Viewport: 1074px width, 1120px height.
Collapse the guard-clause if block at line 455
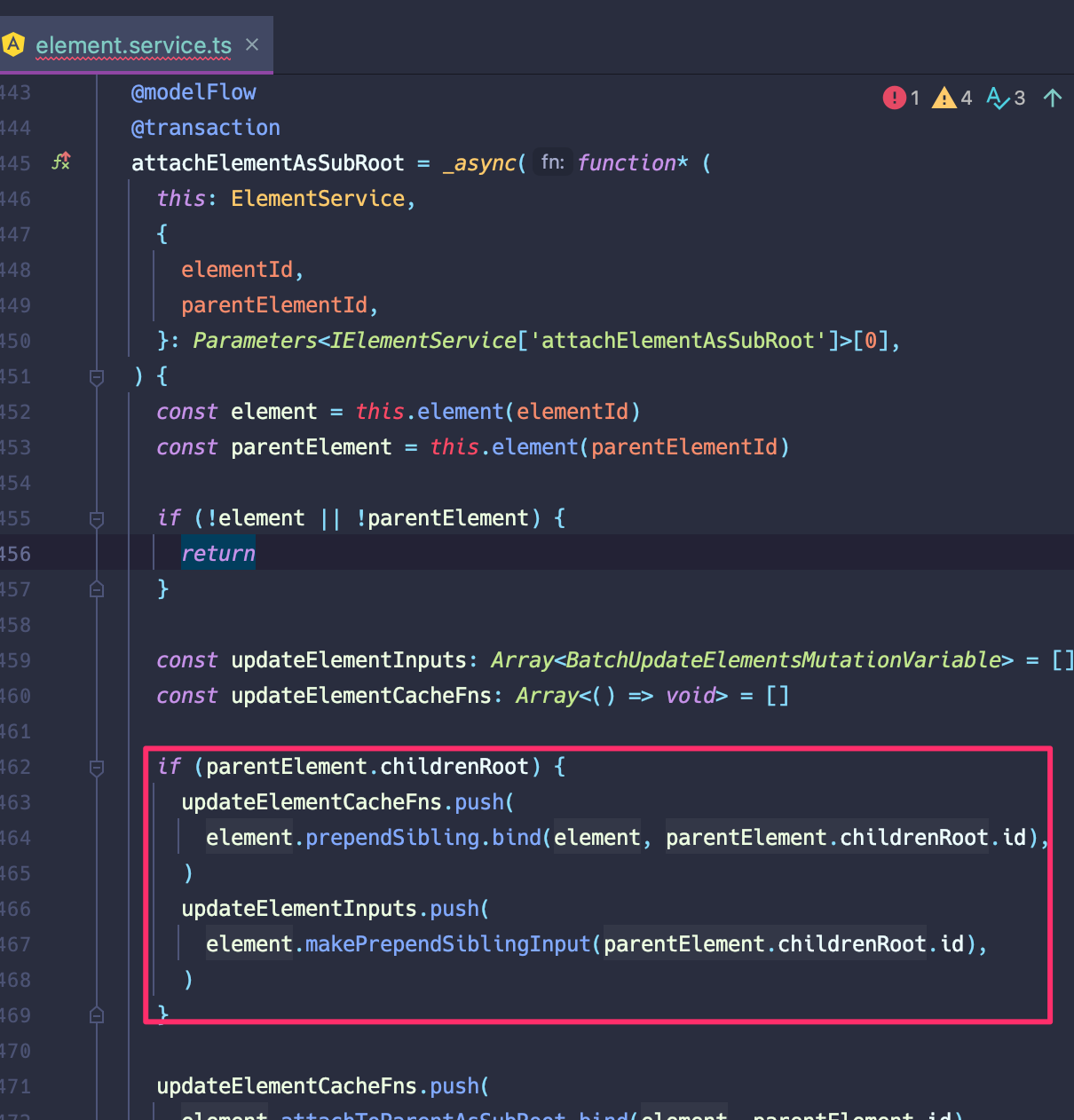[x=96, y=520]
